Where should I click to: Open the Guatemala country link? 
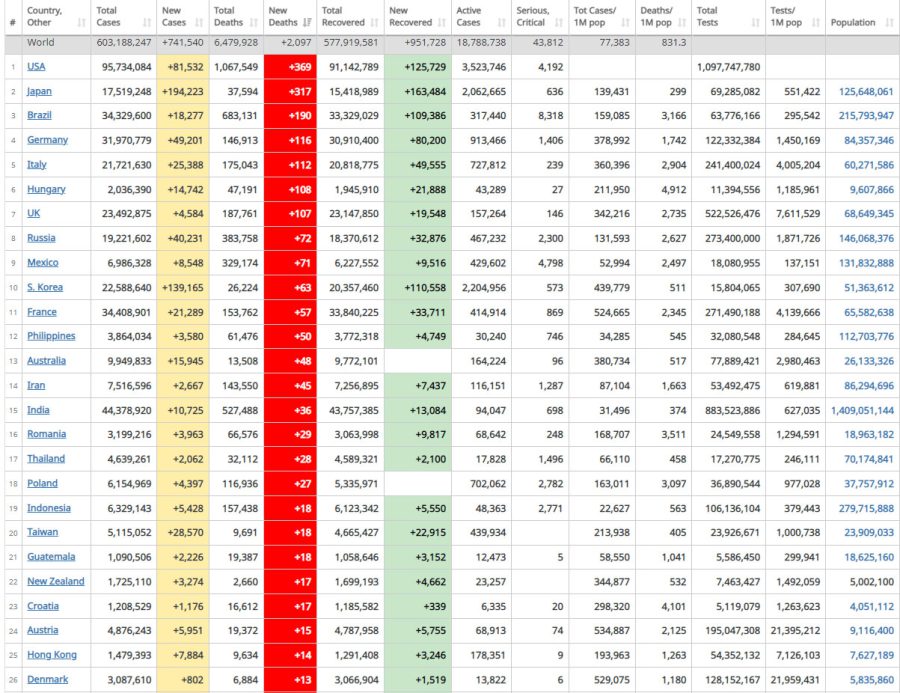51,558
